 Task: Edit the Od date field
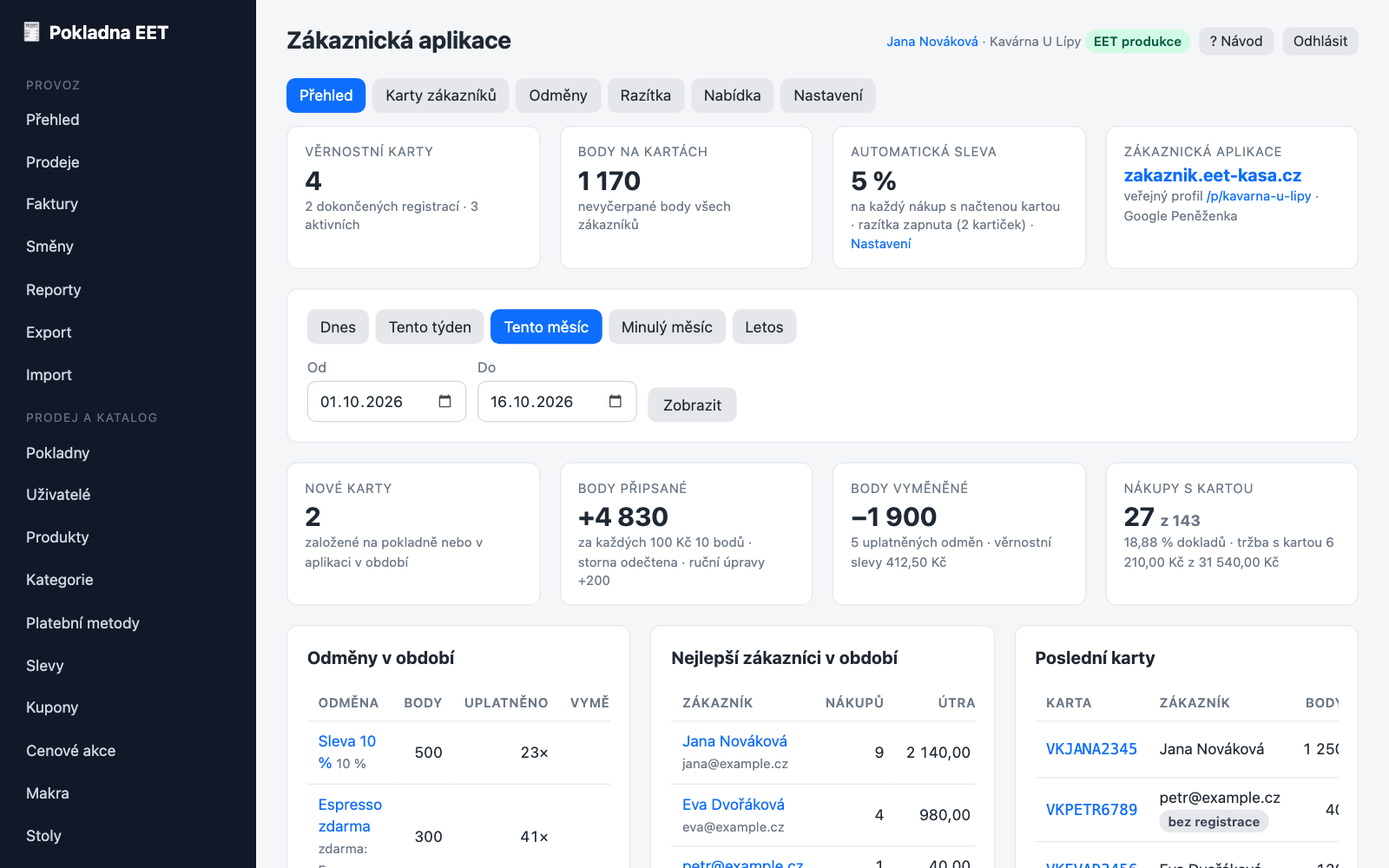pyautogui.click(x=386, y=402)
